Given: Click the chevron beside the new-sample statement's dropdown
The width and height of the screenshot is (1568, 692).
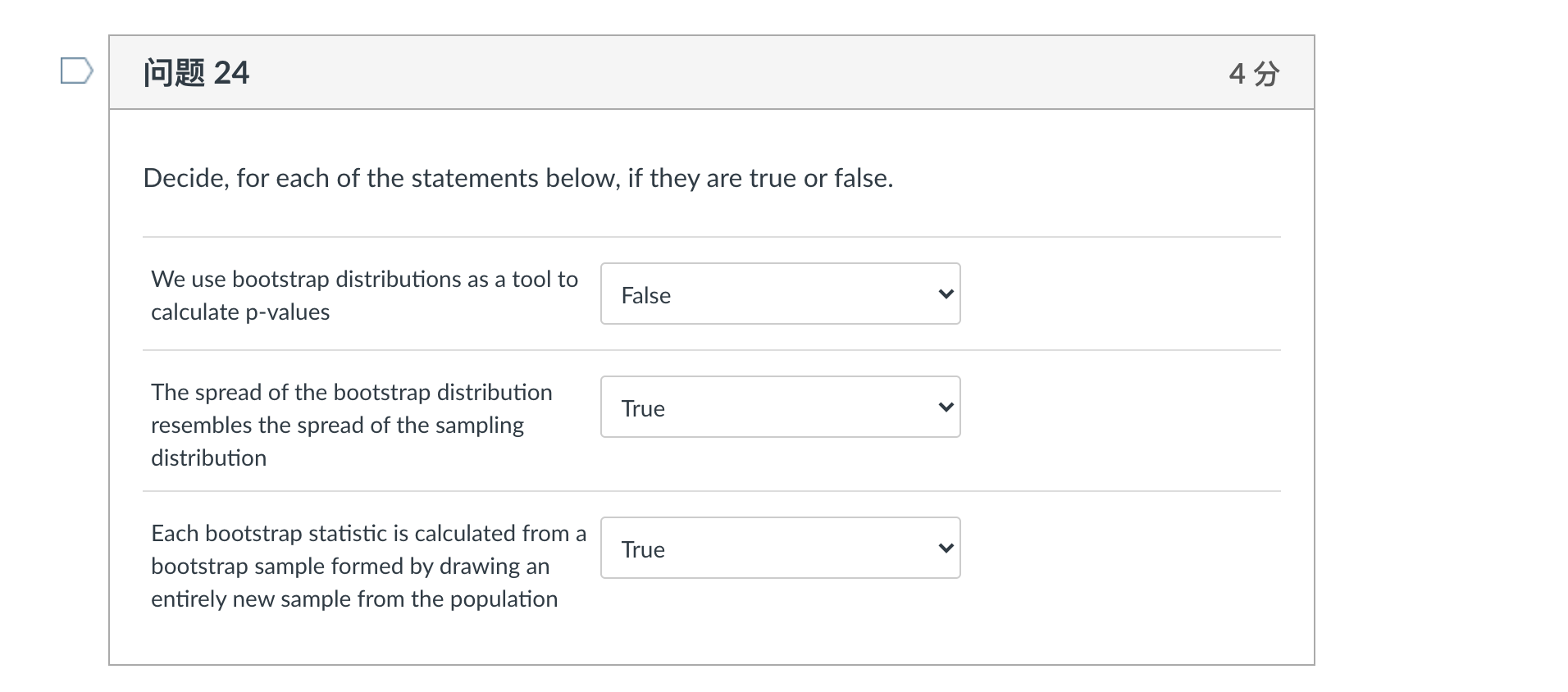Looking at the screenshot, I should point(946,548).
